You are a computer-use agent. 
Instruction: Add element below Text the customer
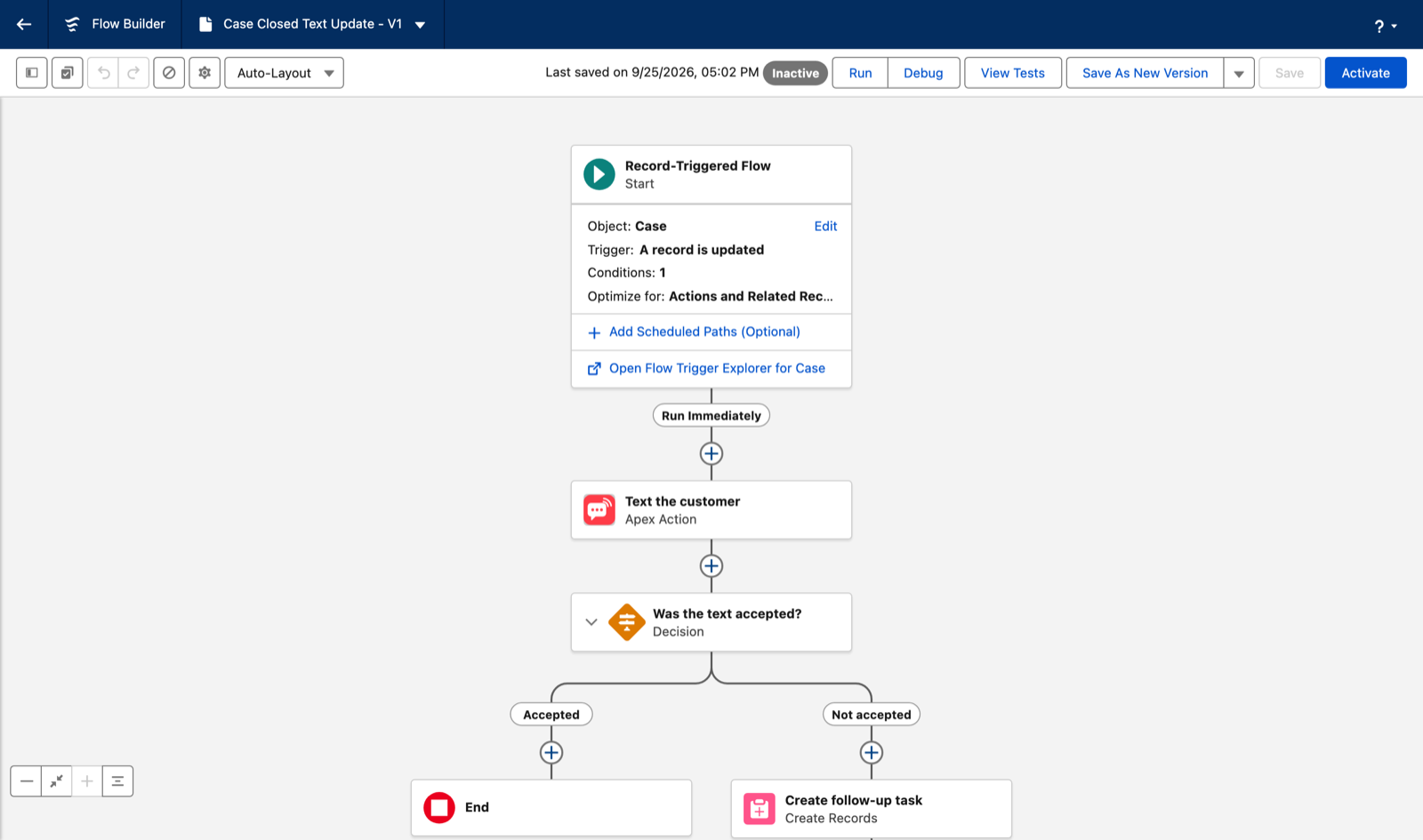[711, 565]
